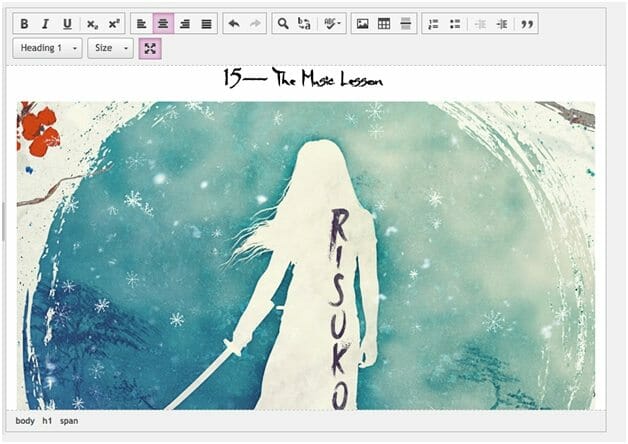628x444 pixels.
Task: Select span in the elements path
Action: point(69,421)
